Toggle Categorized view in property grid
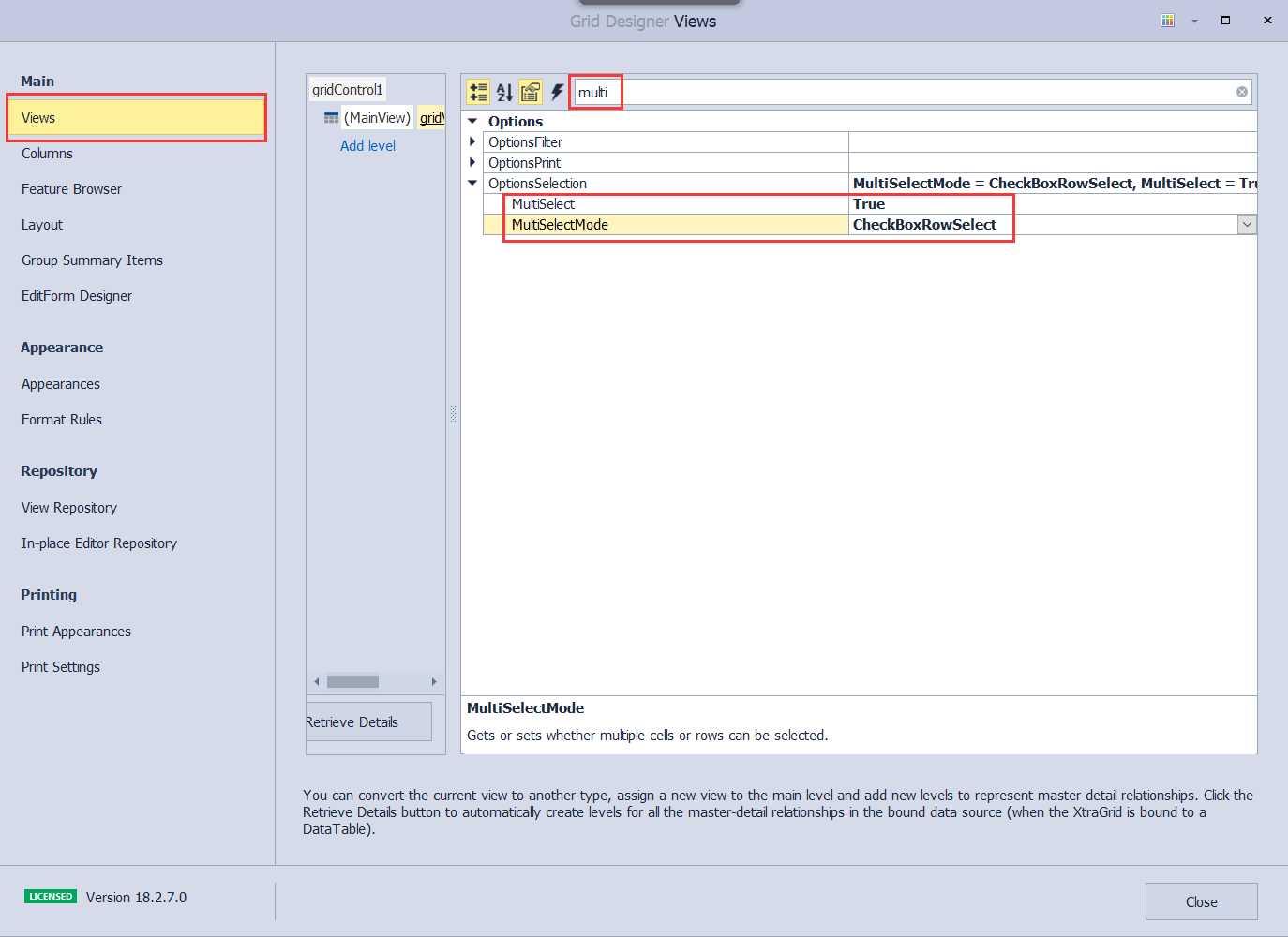The height and width of the screenshot is (937, 1288). [478, 92]
